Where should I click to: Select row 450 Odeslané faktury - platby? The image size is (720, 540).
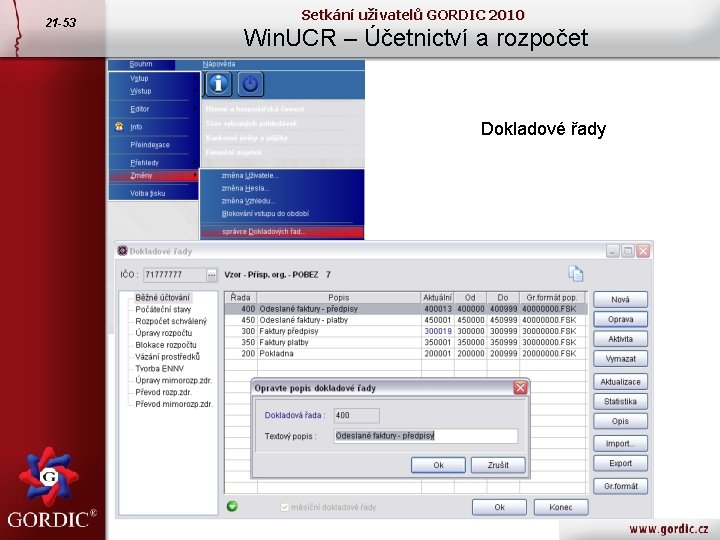[405, 320]
